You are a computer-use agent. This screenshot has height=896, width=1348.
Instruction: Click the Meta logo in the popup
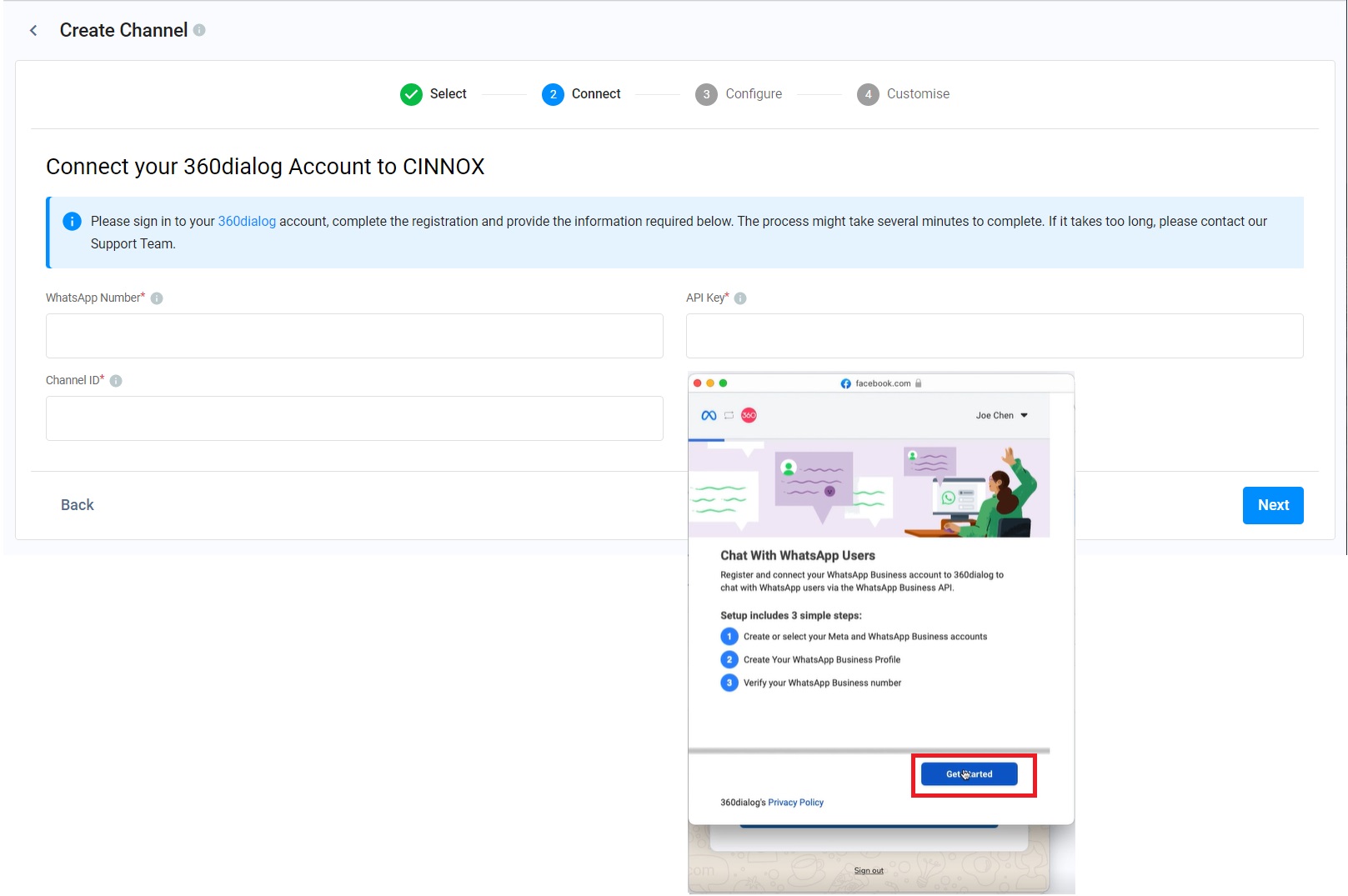[x=709, y=415]
